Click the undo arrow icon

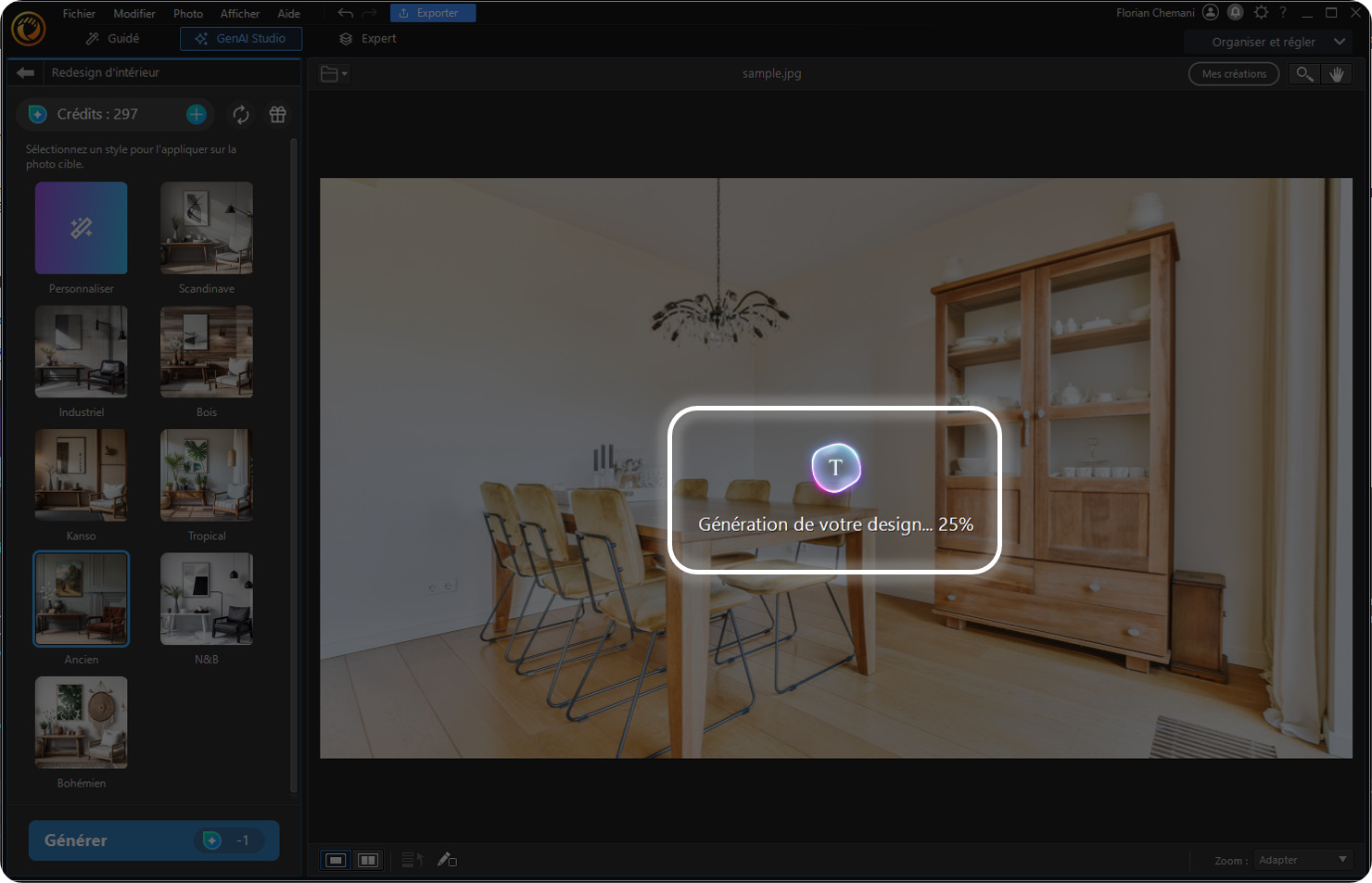point(344,13)
